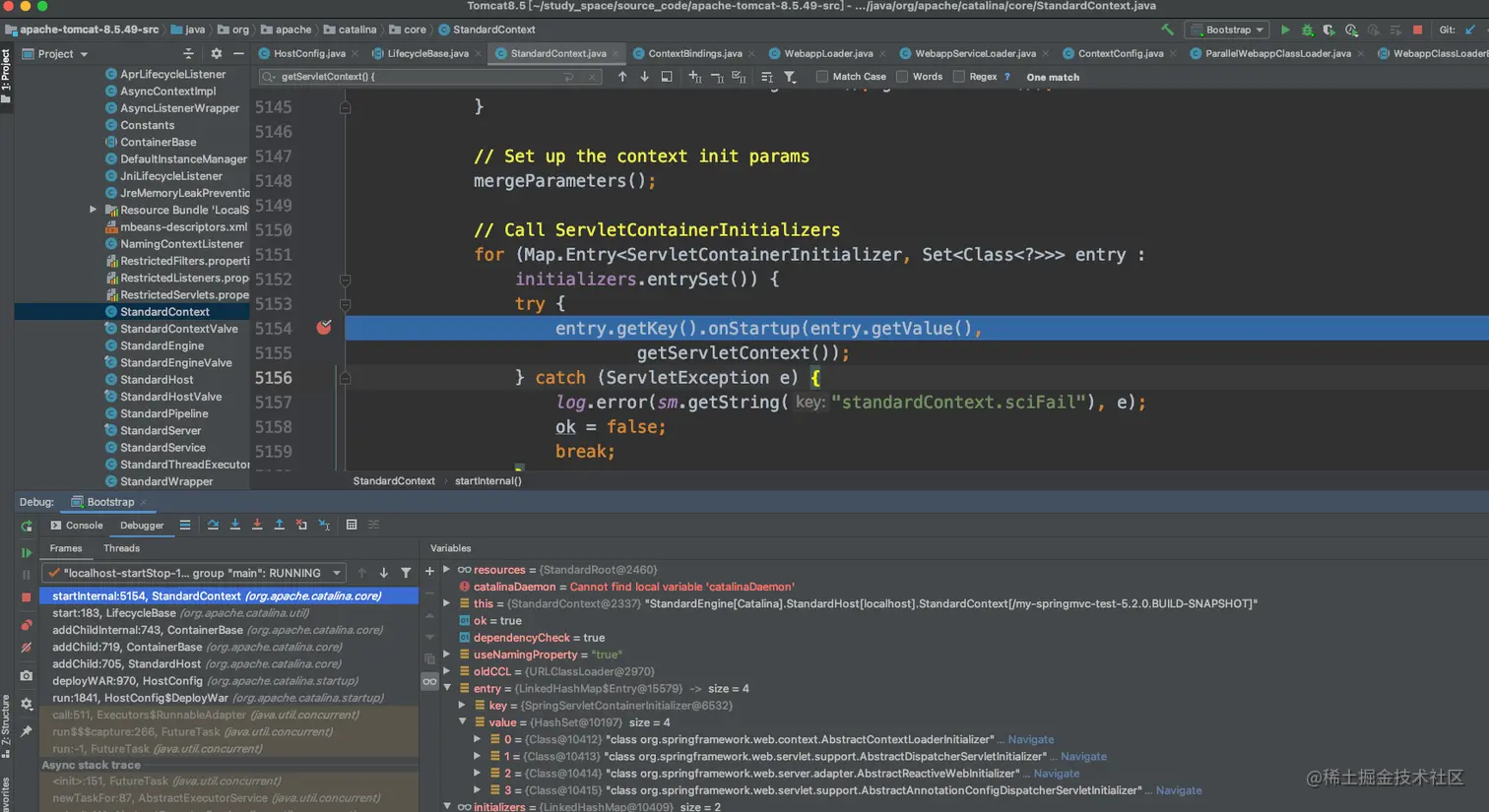Stop the process with the top toolbar's red square
This screenshot has width=1489, height=812.
pos(1417,30)
